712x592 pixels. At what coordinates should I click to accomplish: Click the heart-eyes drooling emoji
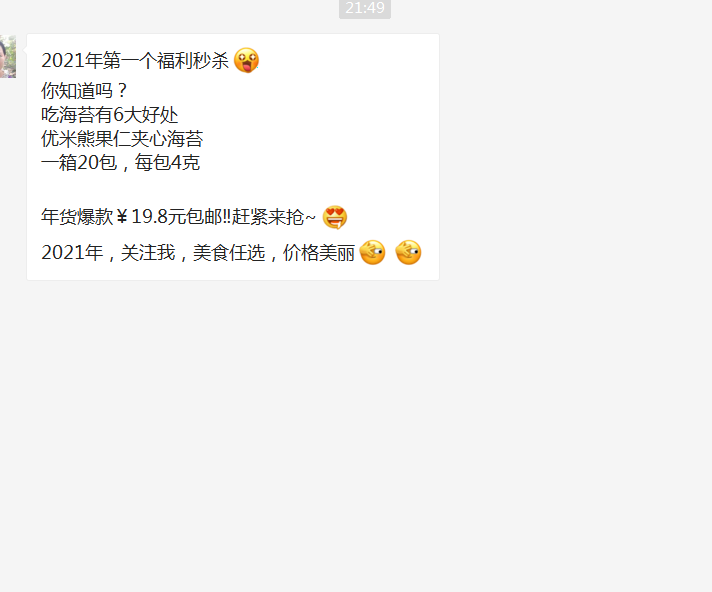[x=335, y=217]
